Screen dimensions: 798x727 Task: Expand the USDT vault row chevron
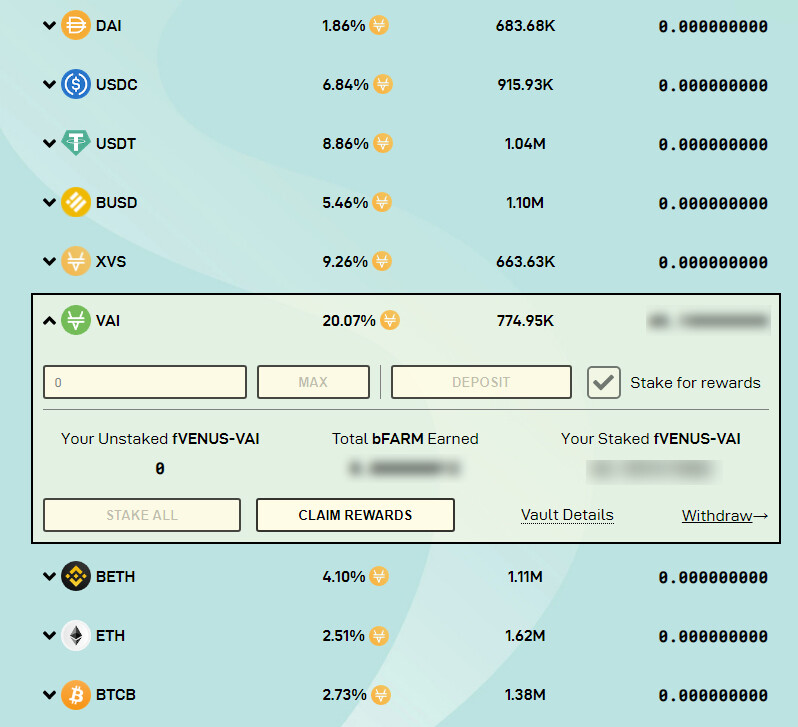49,143
